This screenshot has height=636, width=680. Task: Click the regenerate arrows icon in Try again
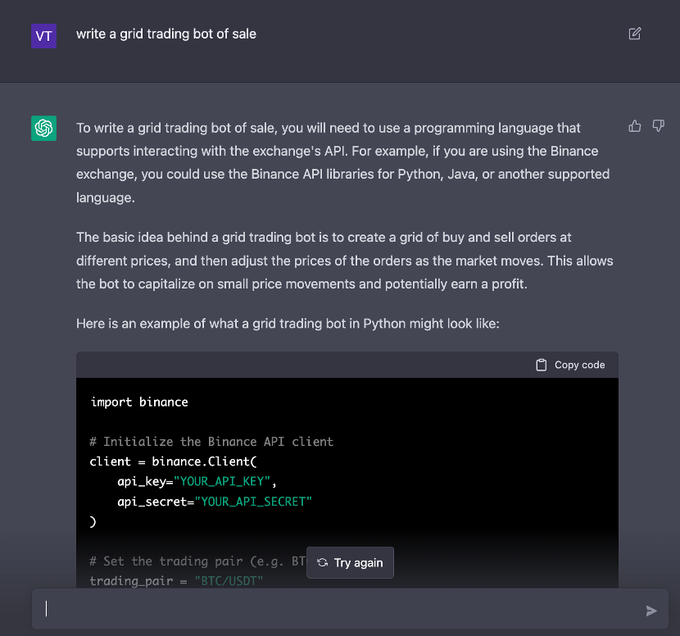point(322,563)
